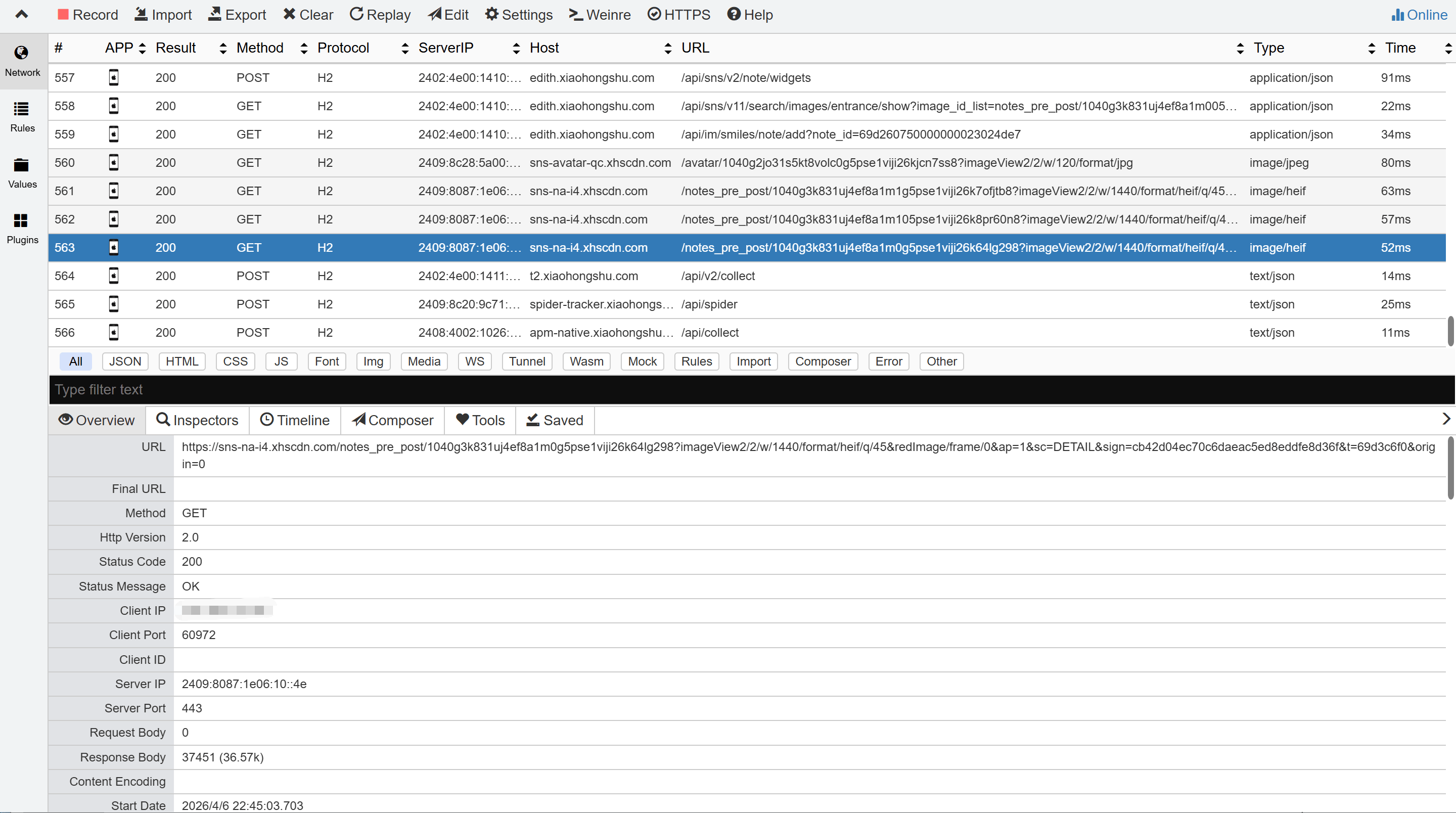Click the Type filter text field
This screenshot has width=1456, height=813.
tap(735, 389)
